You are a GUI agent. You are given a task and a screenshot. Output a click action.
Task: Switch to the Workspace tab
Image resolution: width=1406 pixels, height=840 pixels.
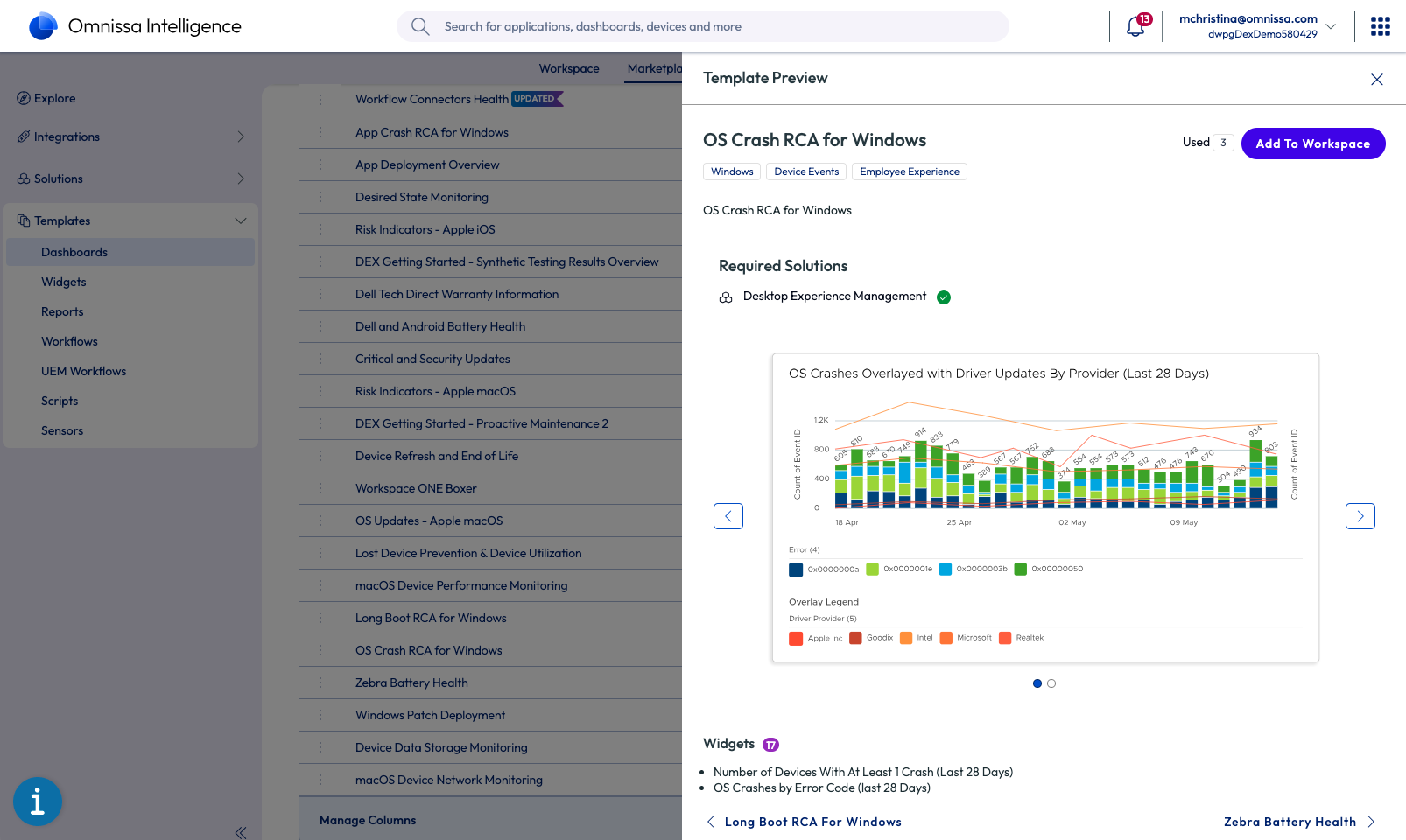pos(569,68)
